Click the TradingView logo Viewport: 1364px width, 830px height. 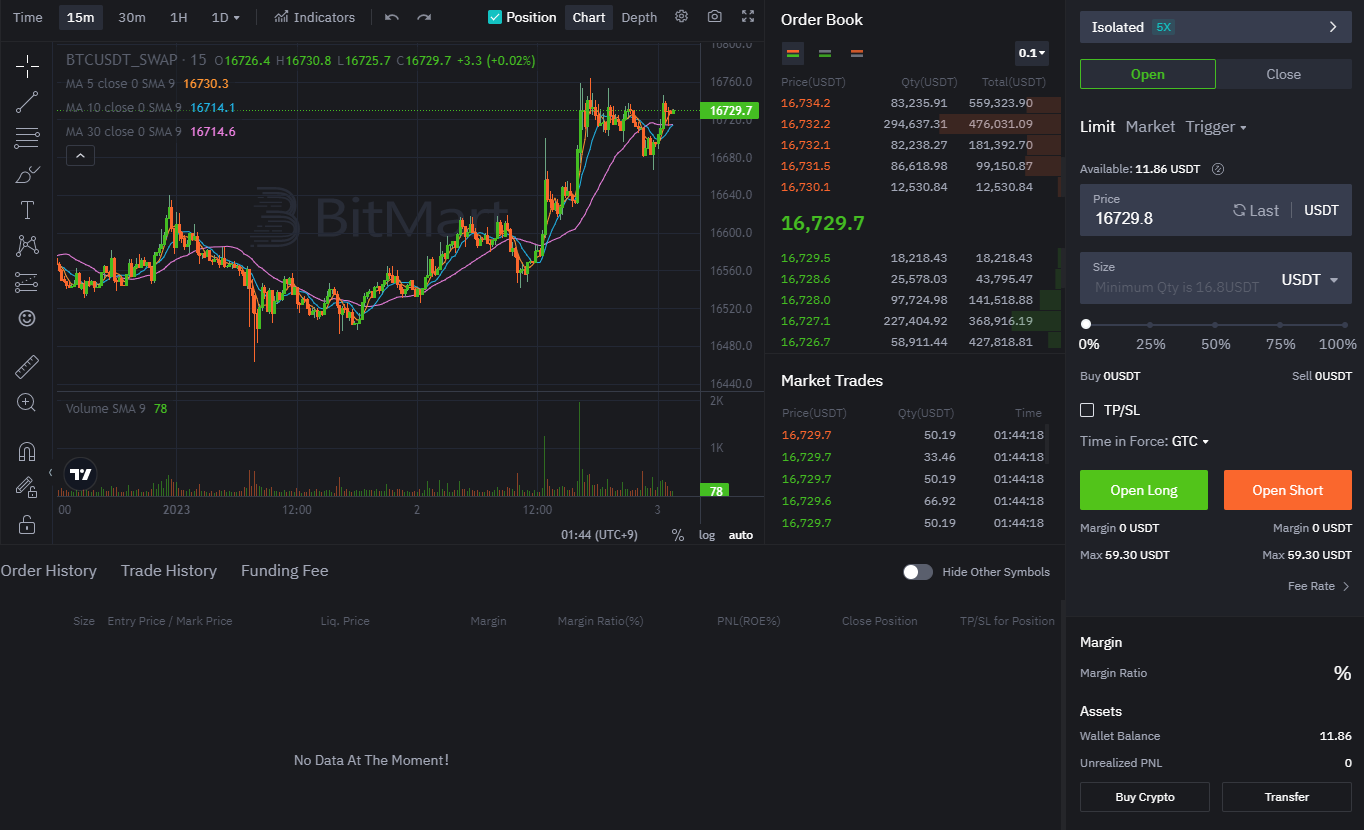81,475
